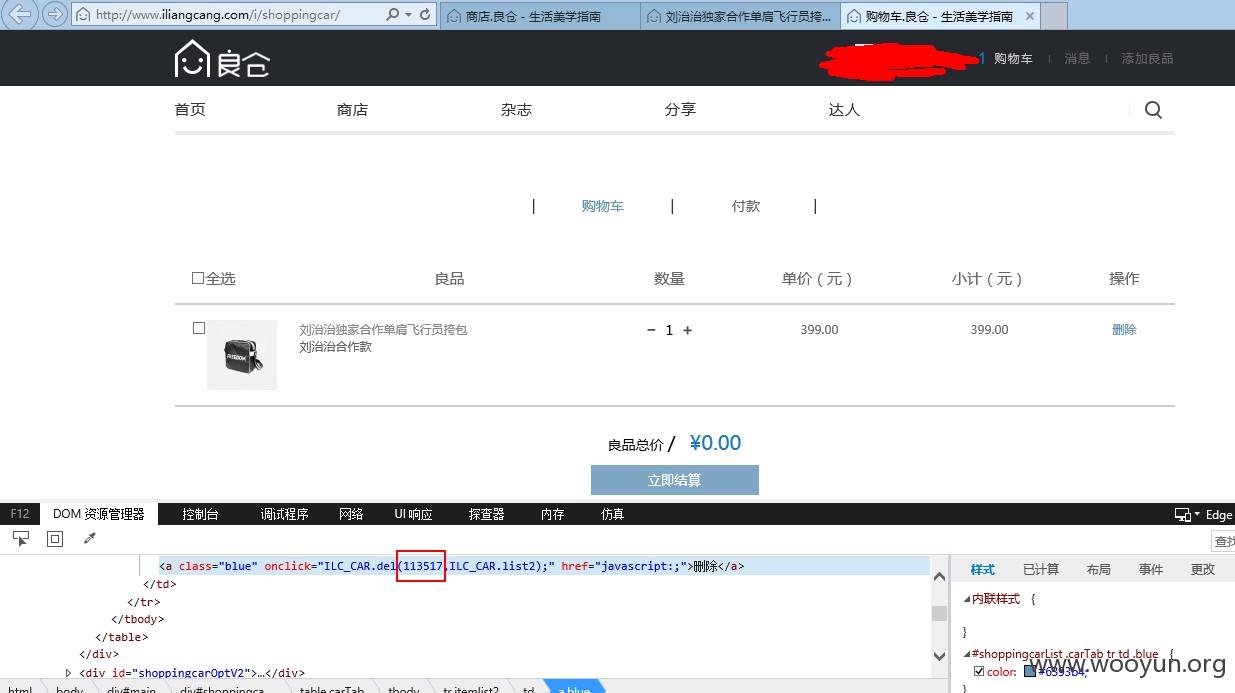Image resolution: width=1235 pixels, height=693 pixels.
Task: Click 删除 to remove the cart item
Action: click(1124, 329)
